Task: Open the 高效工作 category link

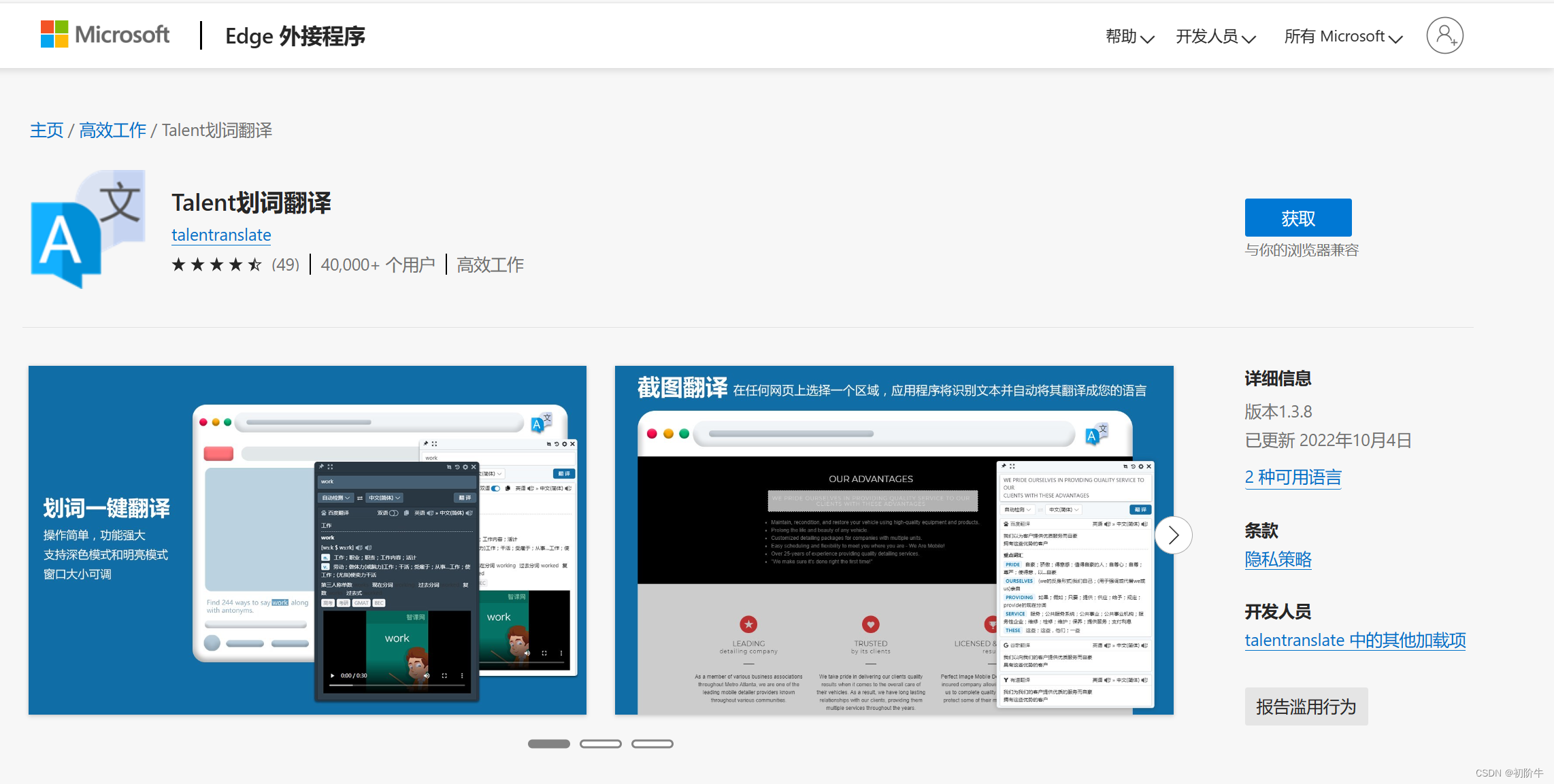Action: point(112,130)
